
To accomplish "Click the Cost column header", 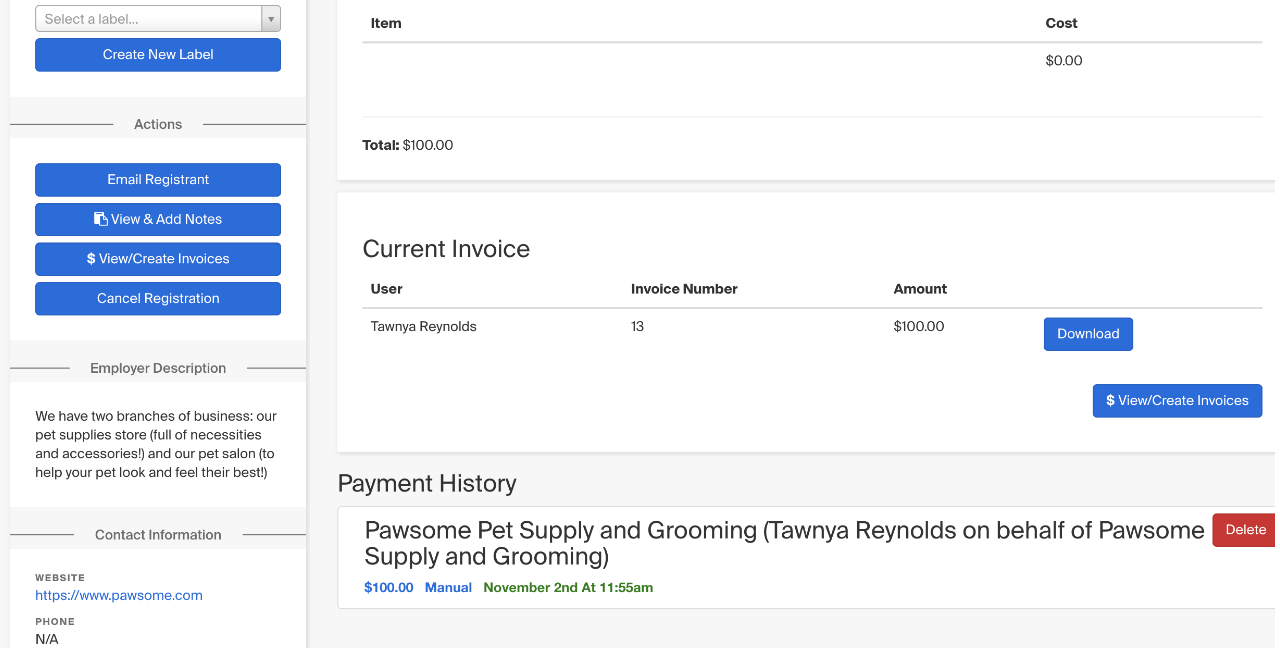I will coord(1061,23).
